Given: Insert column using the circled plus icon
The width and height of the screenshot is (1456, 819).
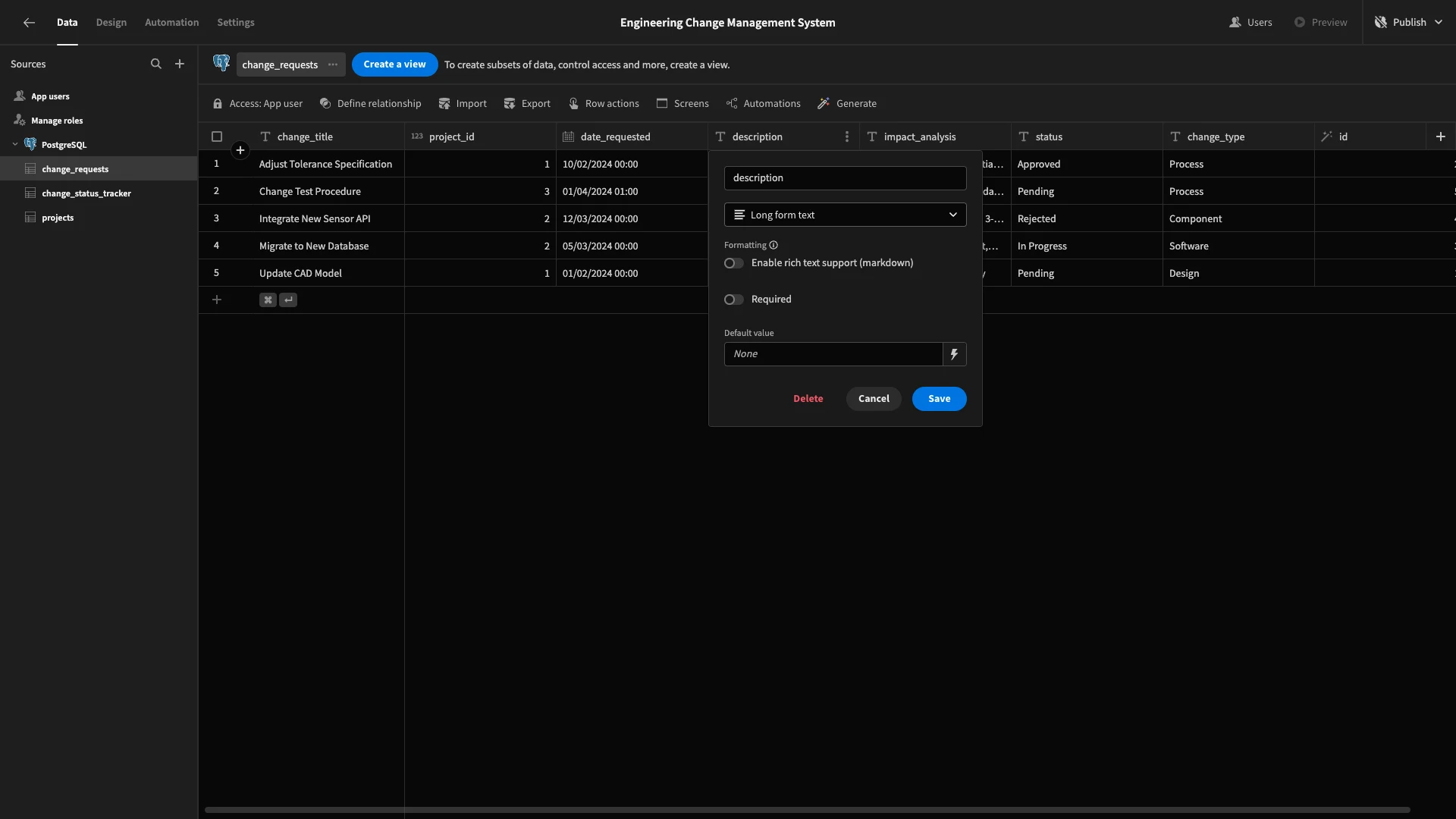Looking at the screenshot, I should (240, 150).
